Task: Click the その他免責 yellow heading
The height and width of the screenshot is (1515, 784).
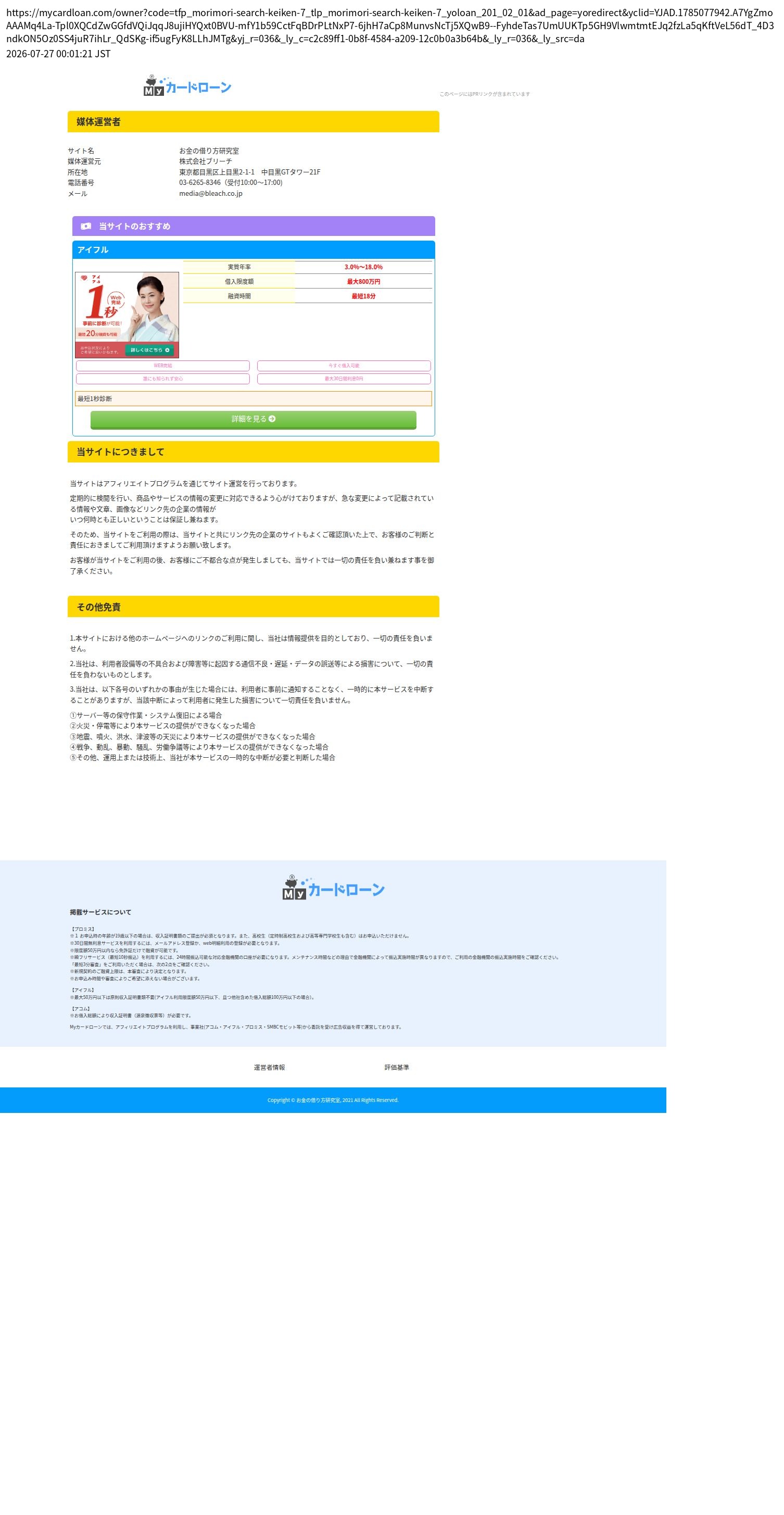Action: tap(254, 606)
